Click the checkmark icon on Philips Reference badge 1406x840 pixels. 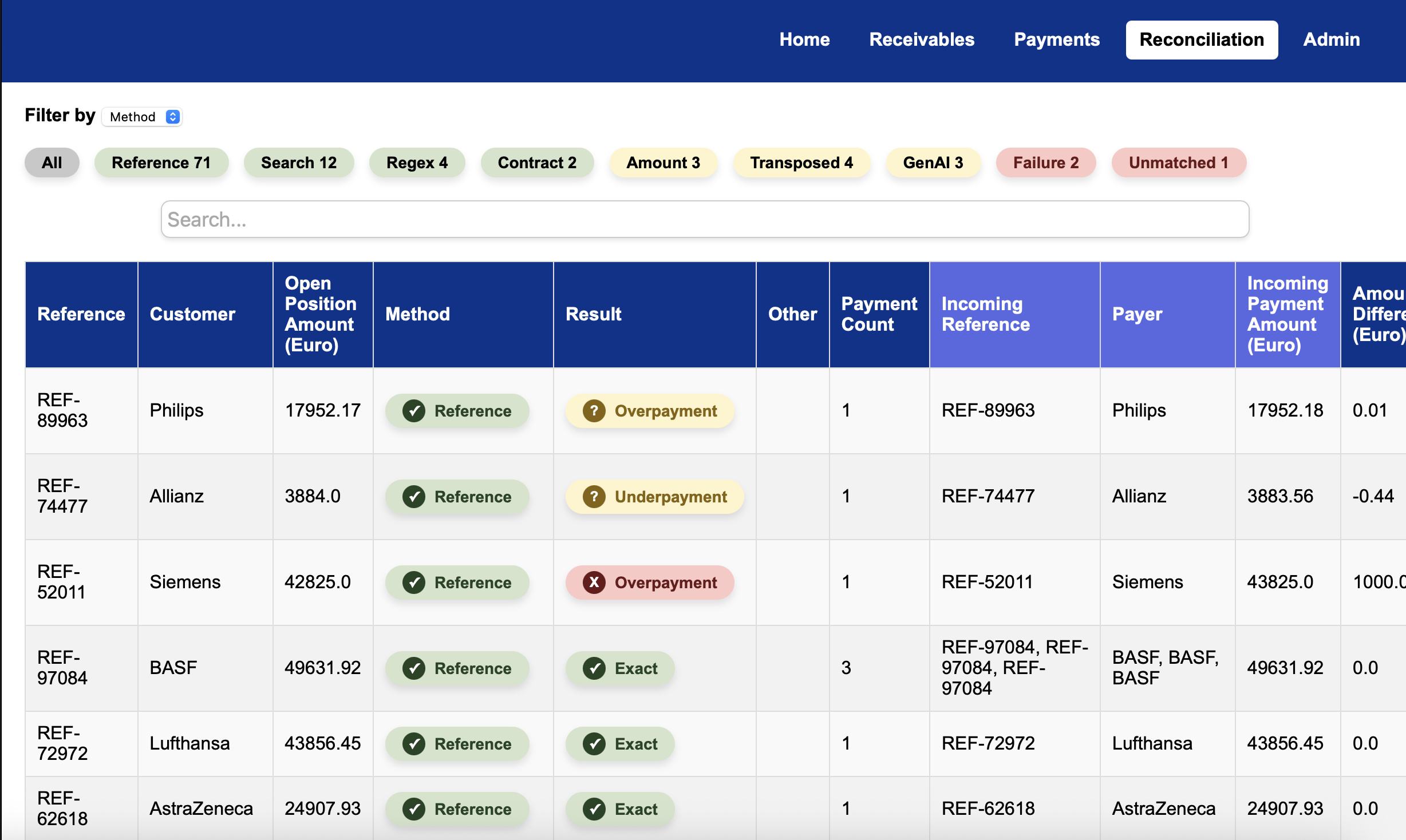414,411
